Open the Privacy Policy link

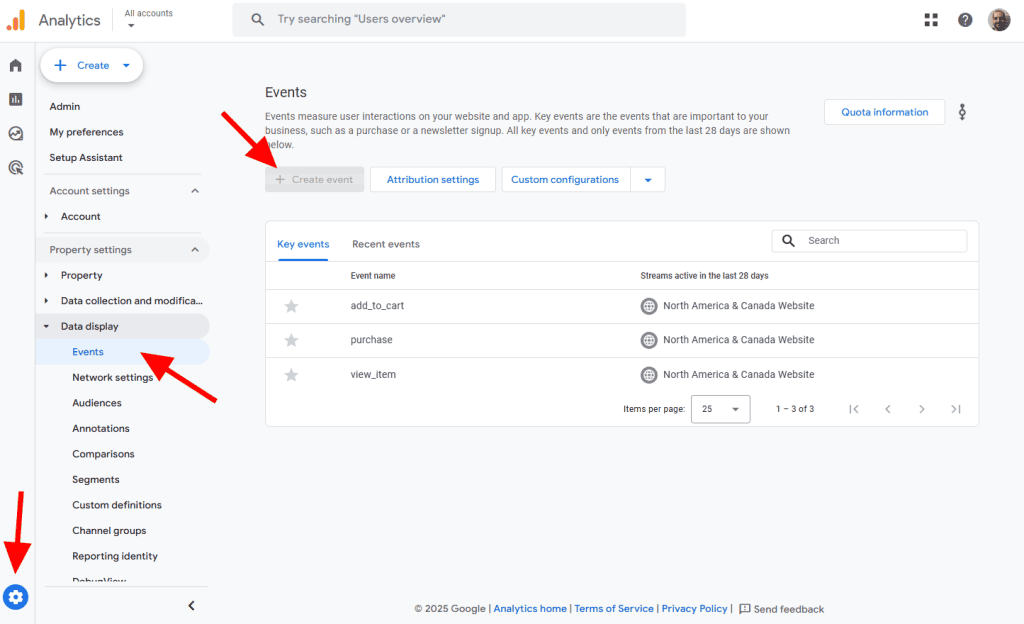(x=694, y=609)
